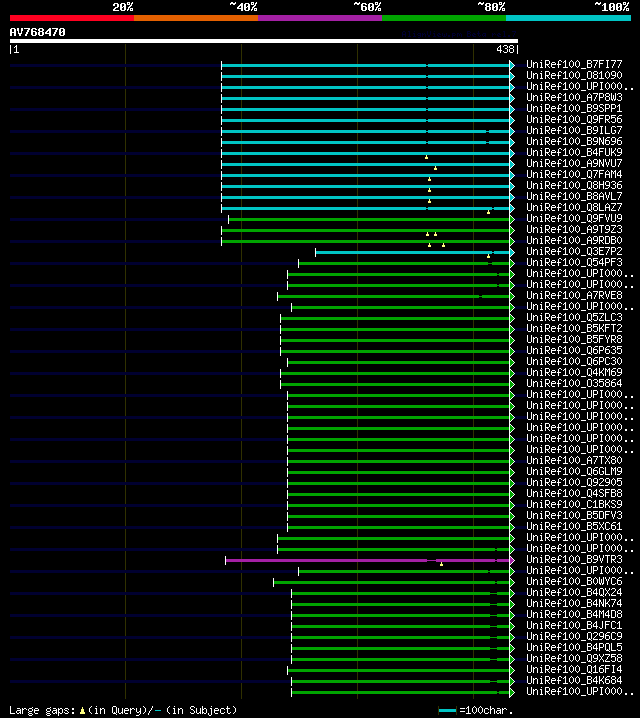Click the cyan 100char scale legend bar
Image resolution: width=640 pixels, height=718 pixels.
coord(448,711)
